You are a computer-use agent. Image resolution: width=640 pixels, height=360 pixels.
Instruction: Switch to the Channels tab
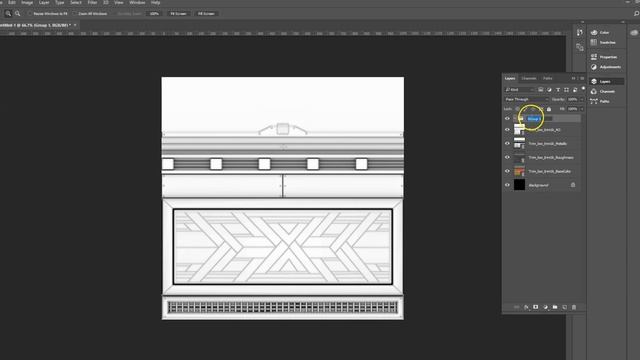529,78
